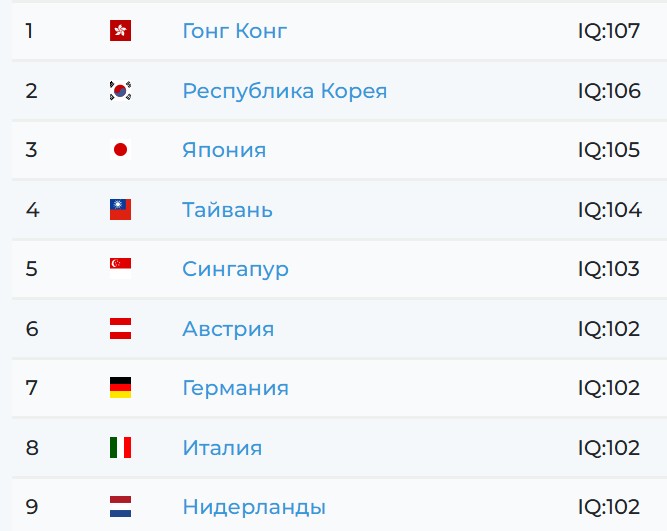Click the Germany flag icon
The height and width of the screenshot is (531, 667).
(x=120, y=388)
